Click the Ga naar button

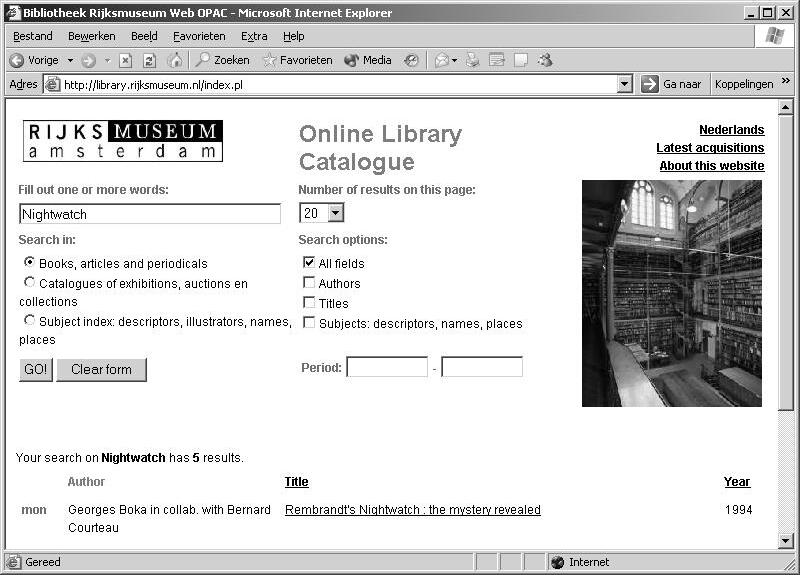(x=671, y=84)
